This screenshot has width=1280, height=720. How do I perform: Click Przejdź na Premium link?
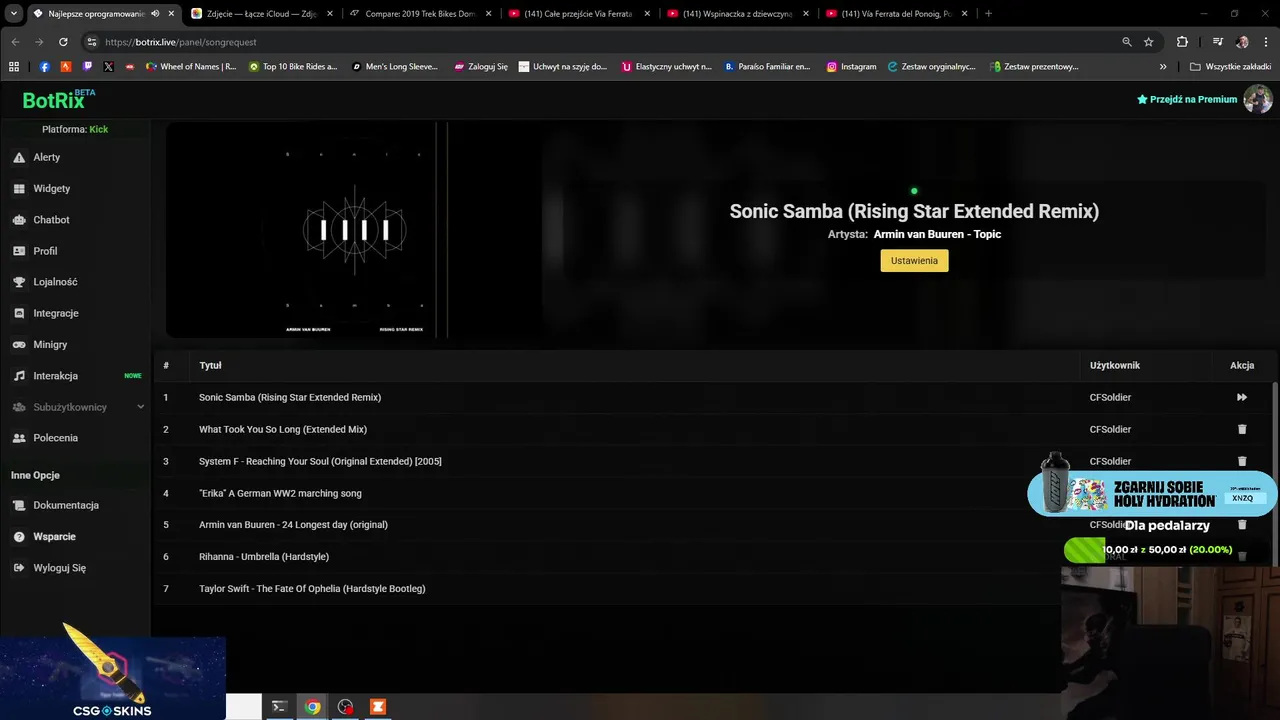point(1187,99)
